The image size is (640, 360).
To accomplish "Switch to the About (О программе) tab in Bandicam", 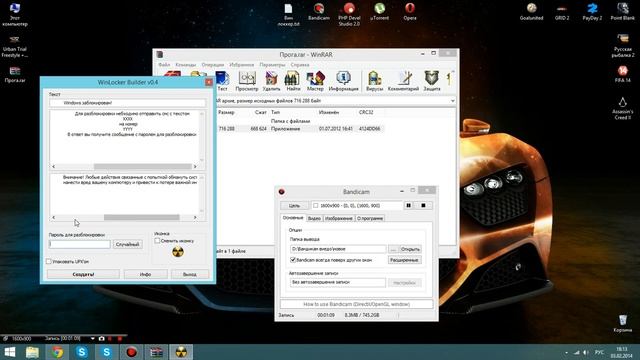I will point(370,218).
